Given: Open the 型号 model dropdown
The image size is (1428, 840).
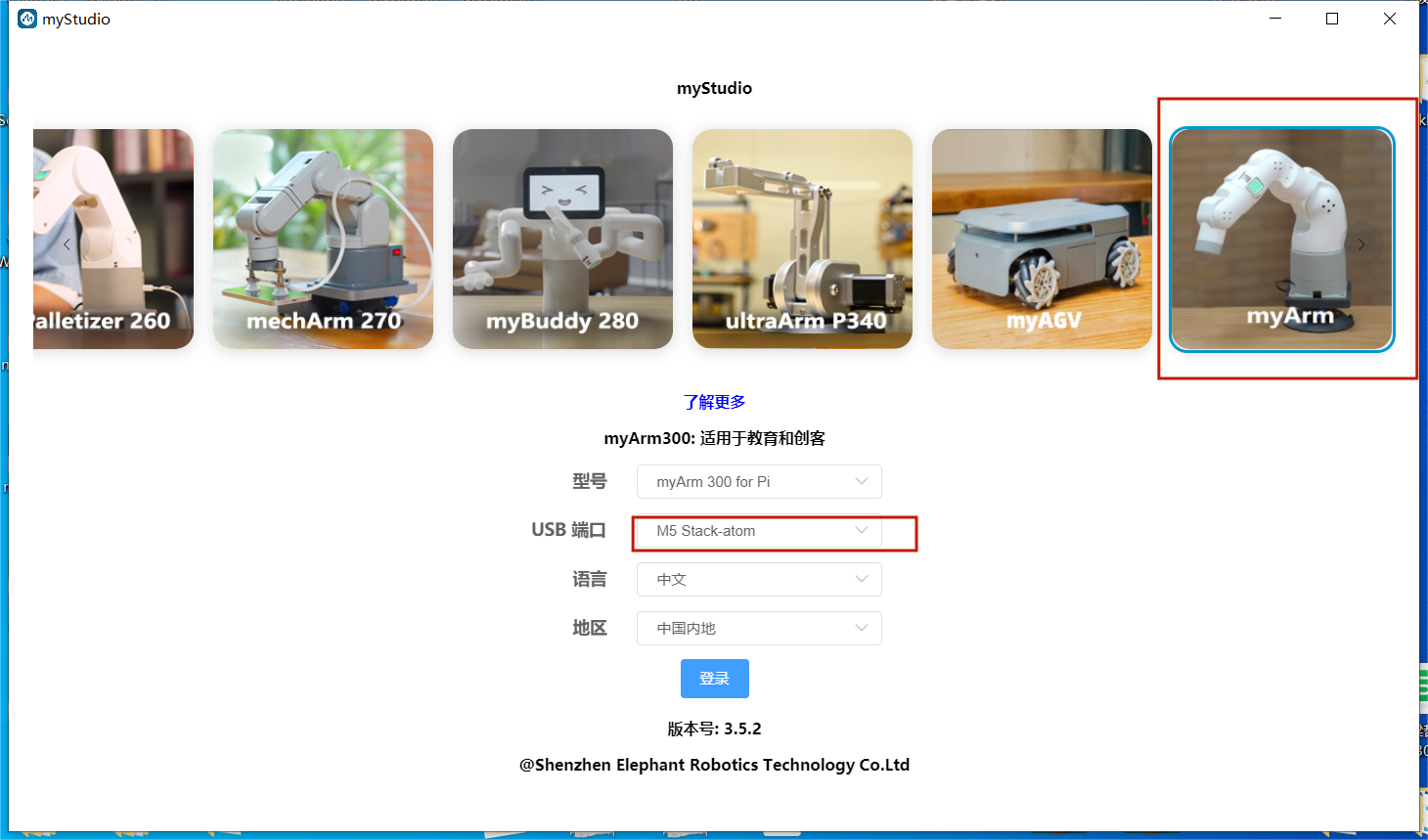Looking at the screenshot, I should [759, 481].
